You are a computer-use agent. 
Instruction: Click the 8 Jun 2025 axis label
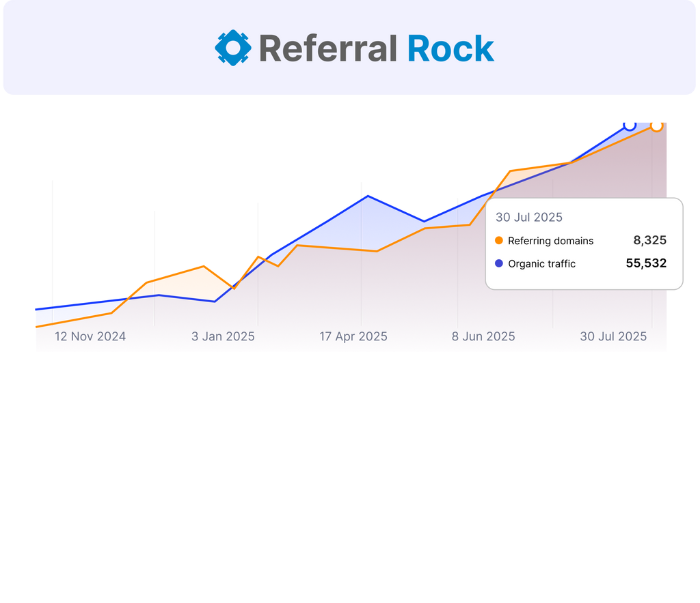click(x=483, y=337)
